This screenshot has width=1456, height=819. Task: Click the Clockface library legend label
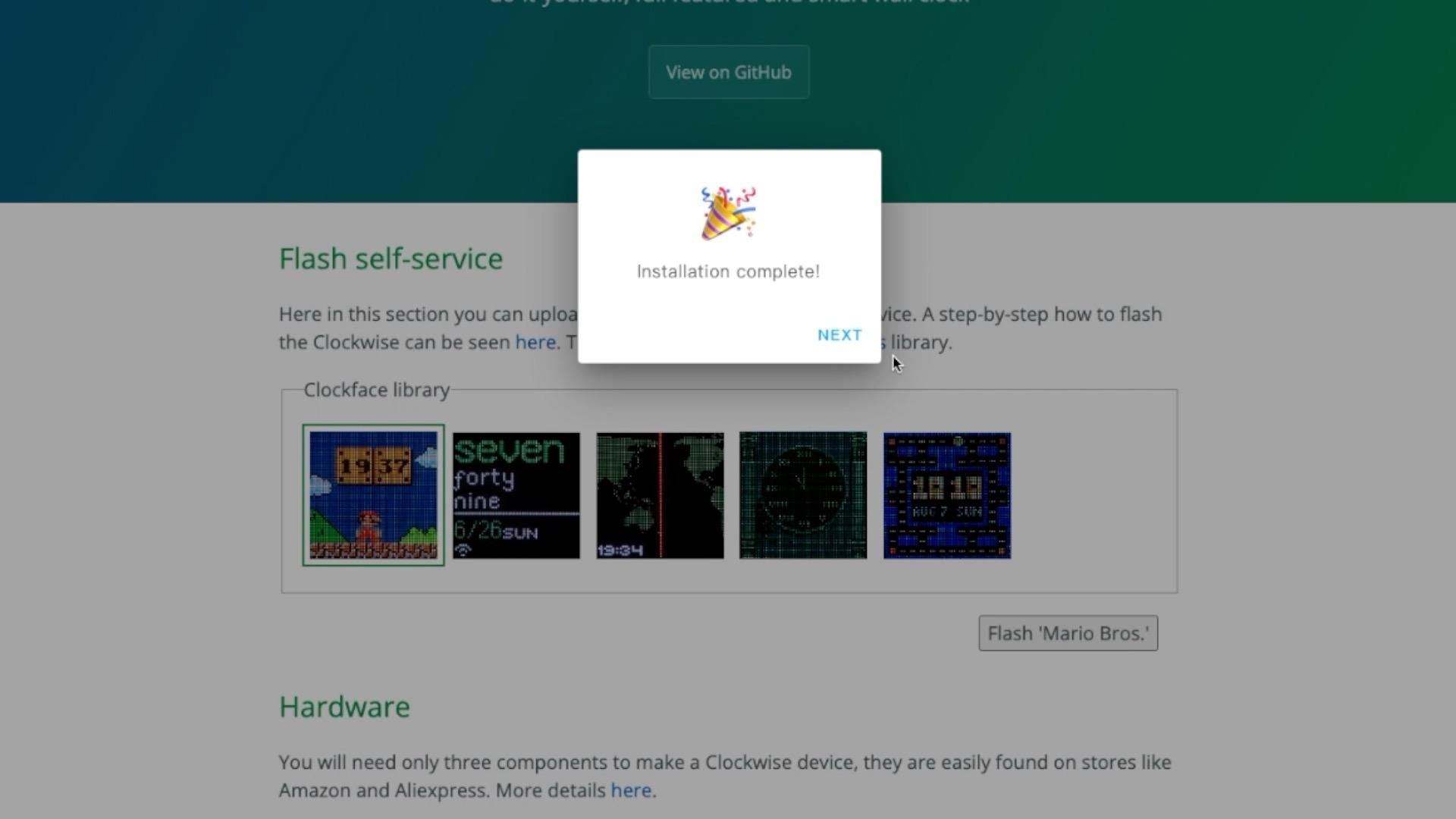pos(376,390)
